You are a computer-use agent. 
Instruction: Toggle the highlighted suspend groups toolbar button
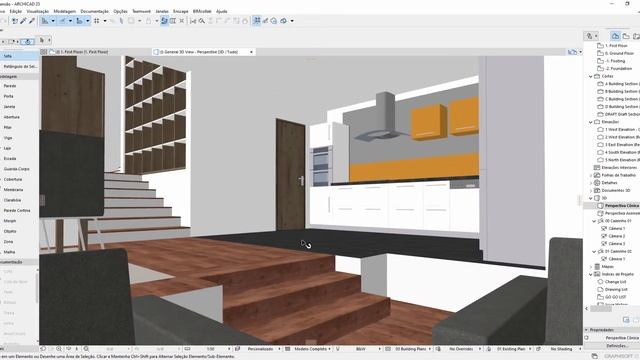coord(164,21)
